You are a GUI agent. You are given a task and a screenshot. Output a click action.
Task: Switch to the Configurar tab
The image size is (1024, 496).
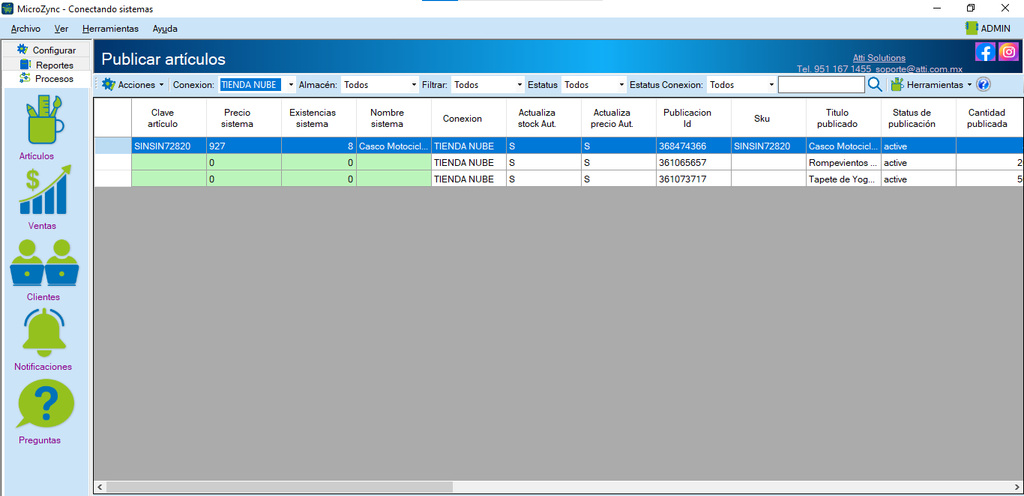[x=46, y=50]
